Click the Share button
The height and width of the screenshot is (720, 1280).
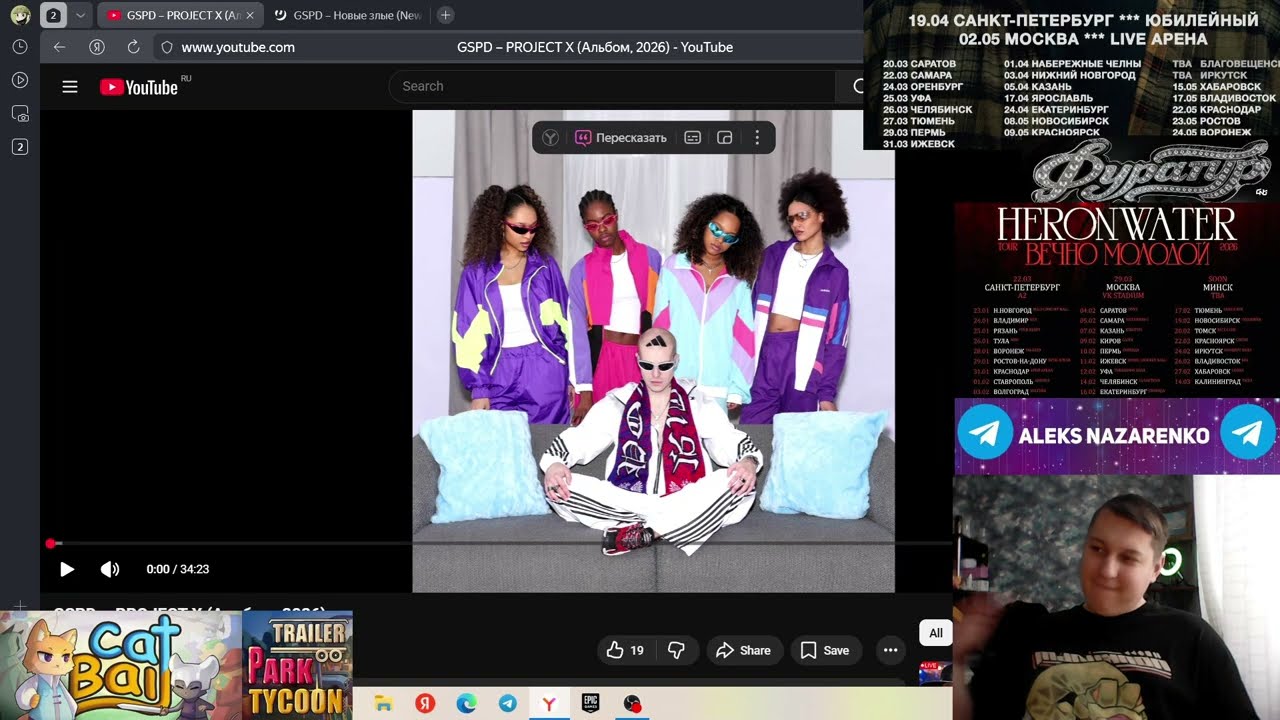pyautogui.click(x=743, y=650)
